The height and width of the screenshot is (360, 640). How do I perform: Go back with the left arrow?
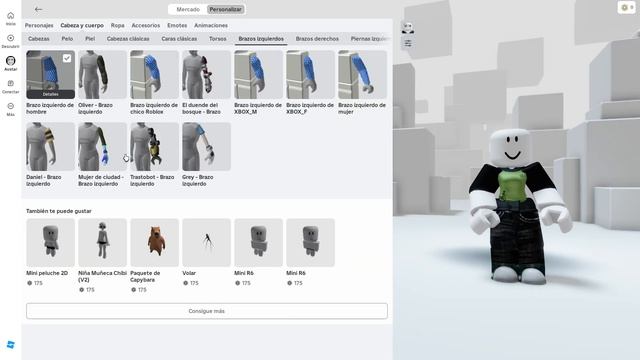38,9
